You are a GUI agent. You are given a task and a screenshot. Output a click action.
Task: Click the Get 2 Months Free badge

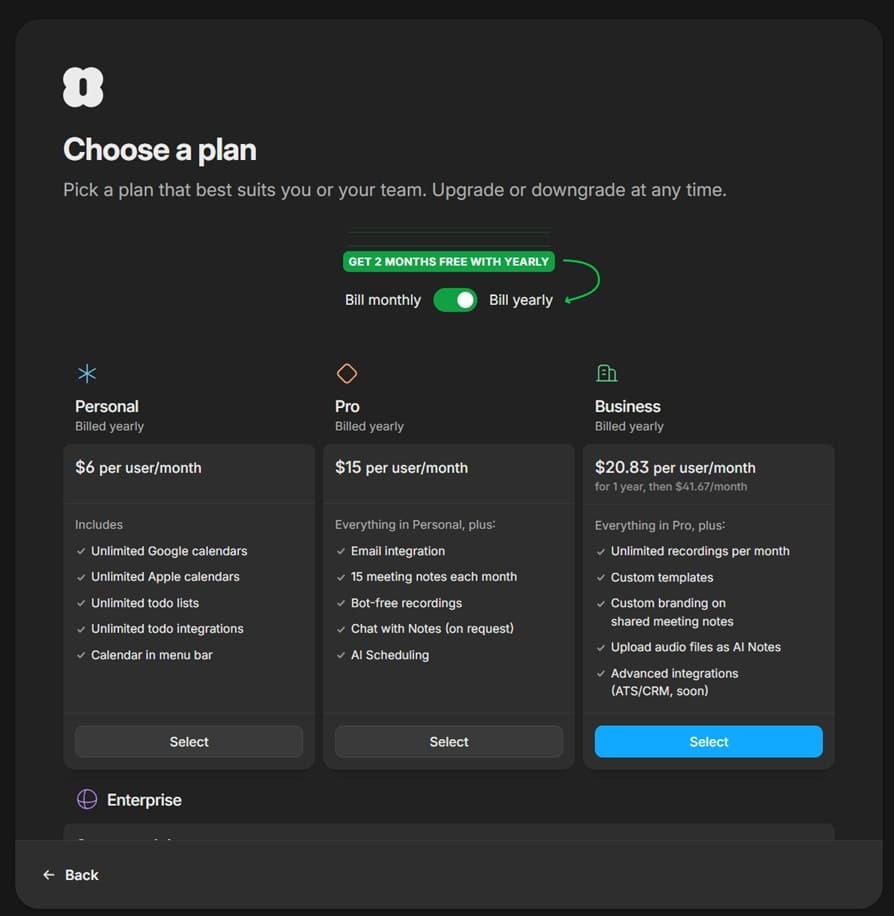click(x=448, y=262)
